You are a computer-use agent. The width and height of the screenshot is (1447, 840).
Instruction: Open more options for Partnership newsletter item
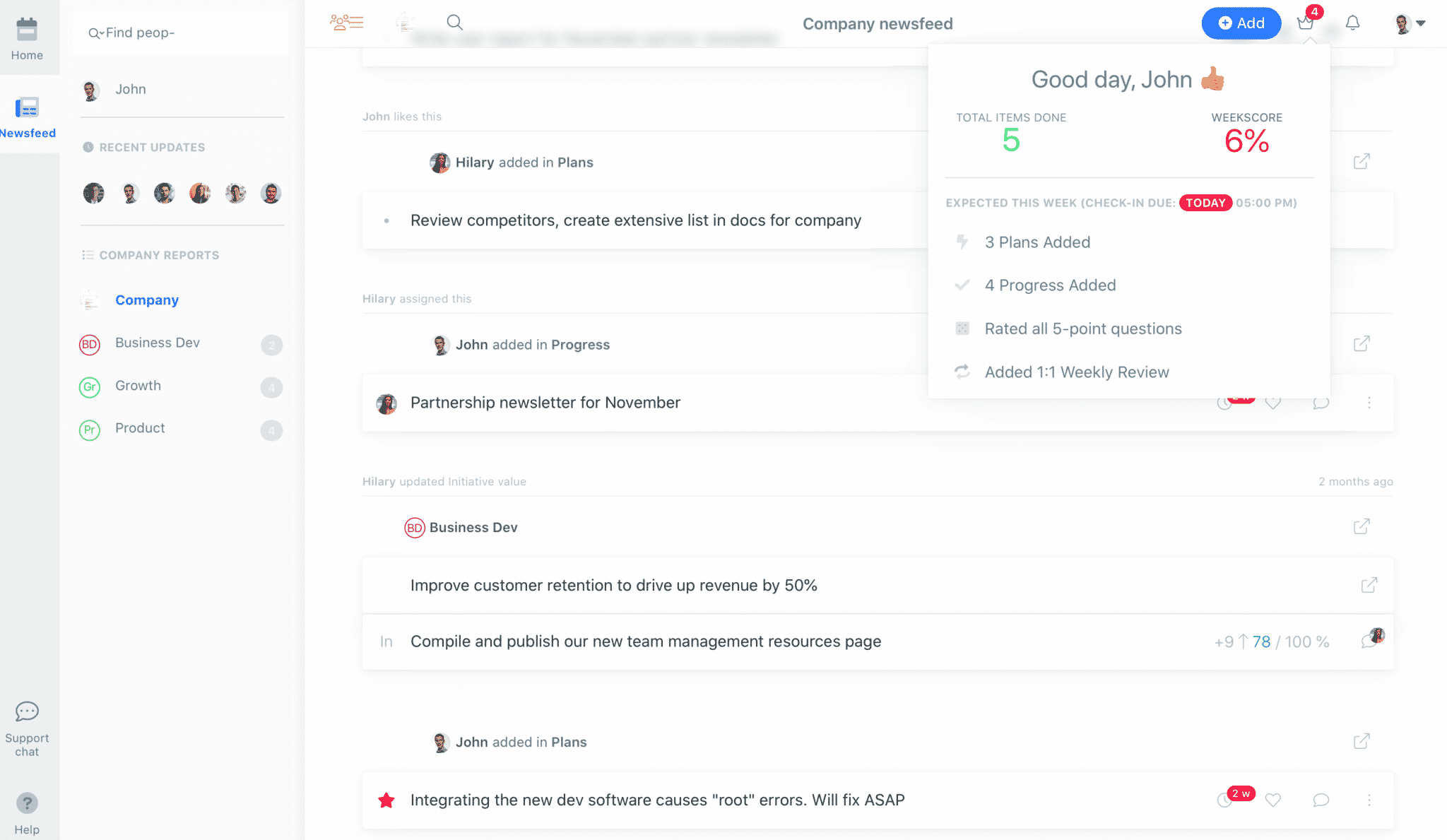point(1369,403)
